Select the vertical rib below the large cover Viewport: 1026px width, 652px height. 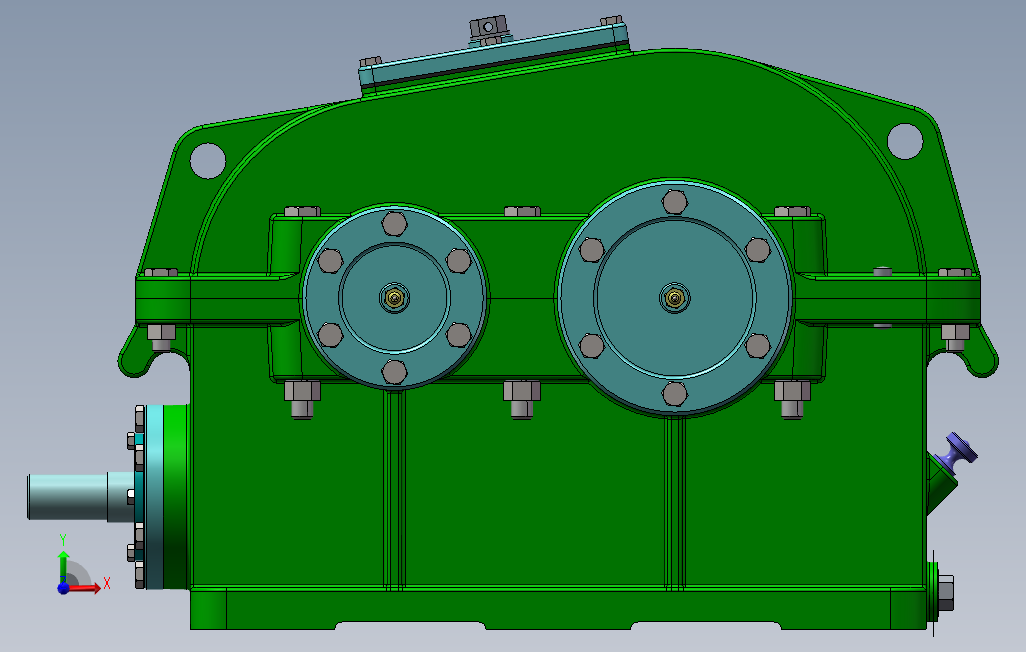[675, 503]
